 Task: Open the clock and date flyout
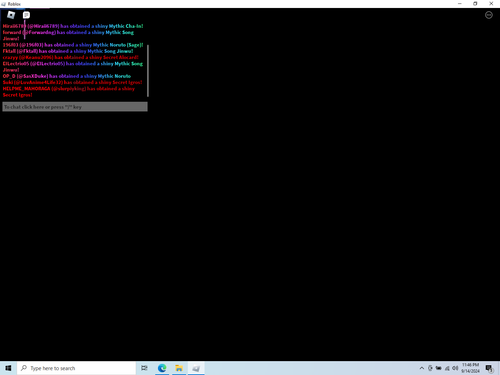tap(470, 368)
